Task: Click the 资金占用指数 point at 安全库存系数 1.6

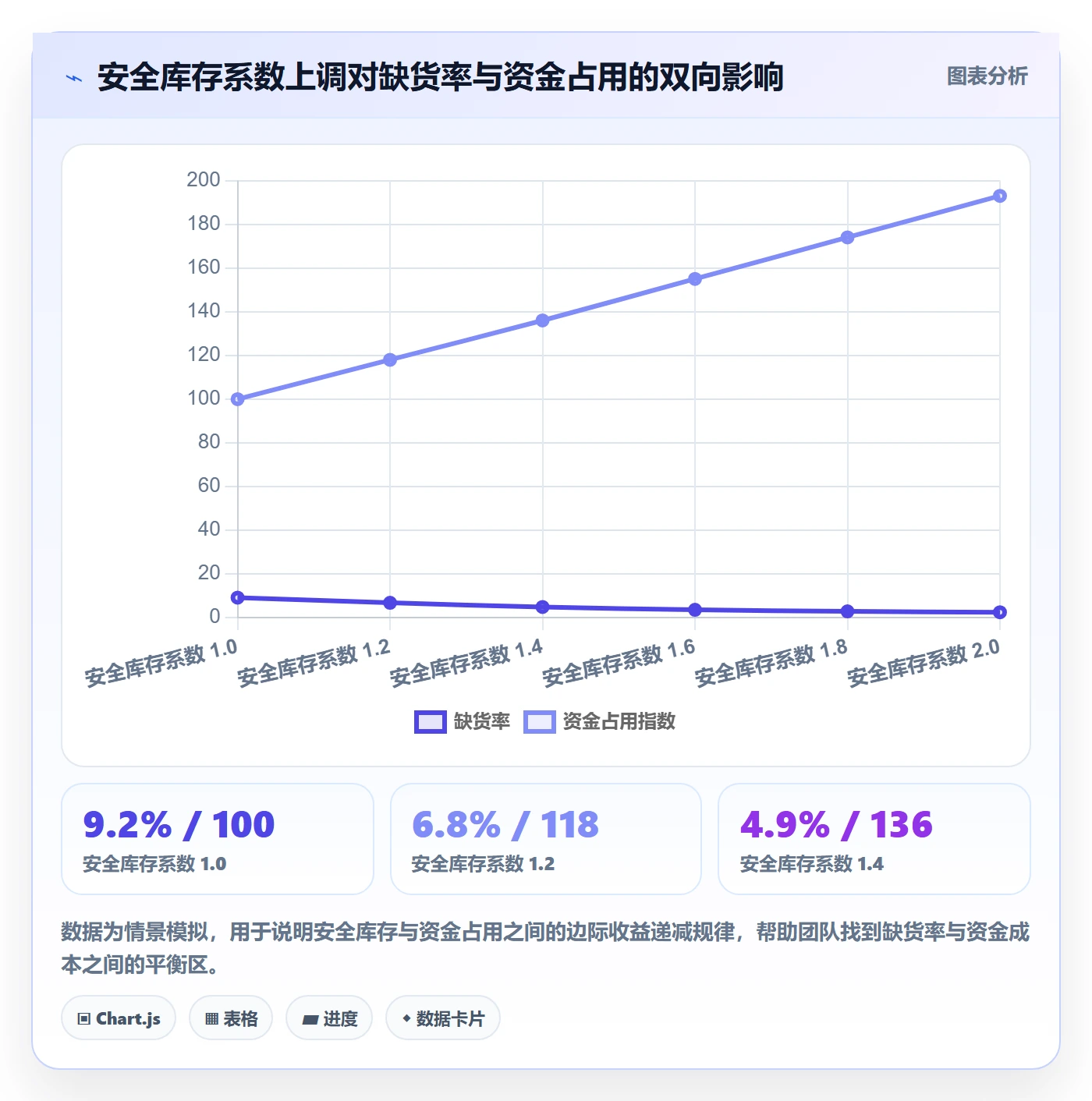Action: (x=695, y=279)
